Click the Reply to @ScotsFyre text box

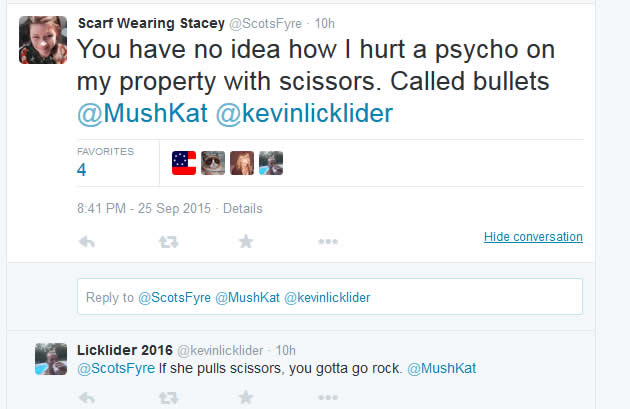pos(330,297)
